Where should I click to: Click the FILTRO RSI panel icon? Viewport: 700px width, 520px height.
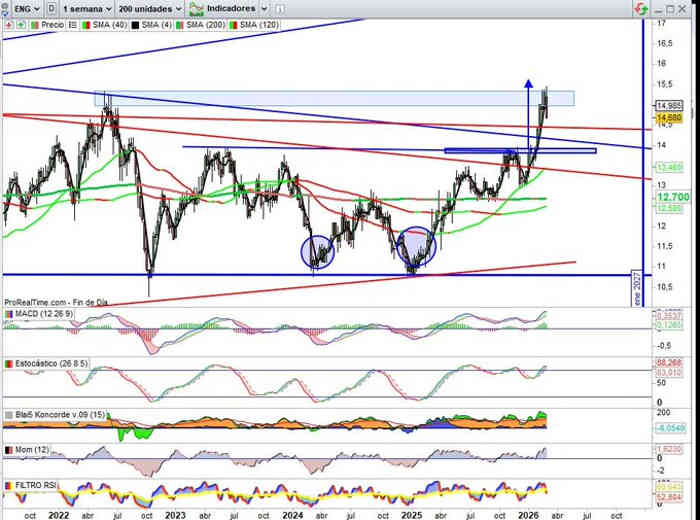[x=9, y=485]
